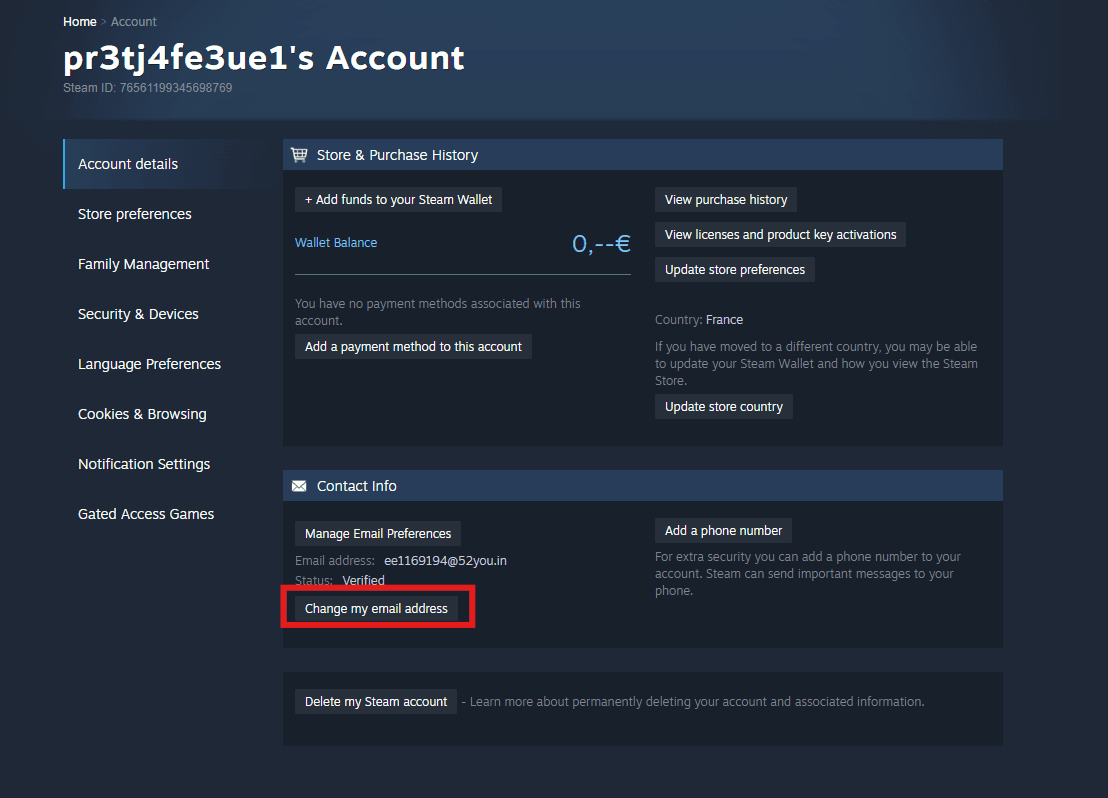Click the 'For extra security' phone description
Image resolution: width=1108 pixels, height=798 pixels.
pyautogui.click(x=808, y=574)
